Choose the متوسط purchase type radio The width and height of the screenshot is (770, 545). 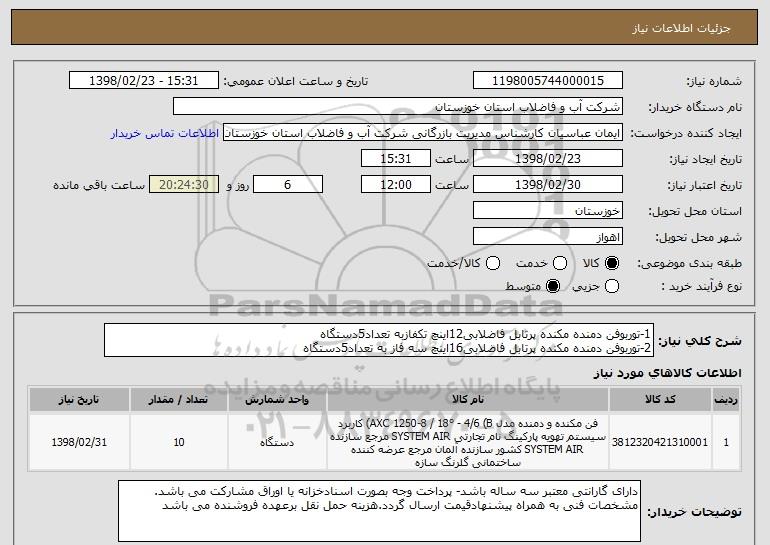click(x=553, y=286)
